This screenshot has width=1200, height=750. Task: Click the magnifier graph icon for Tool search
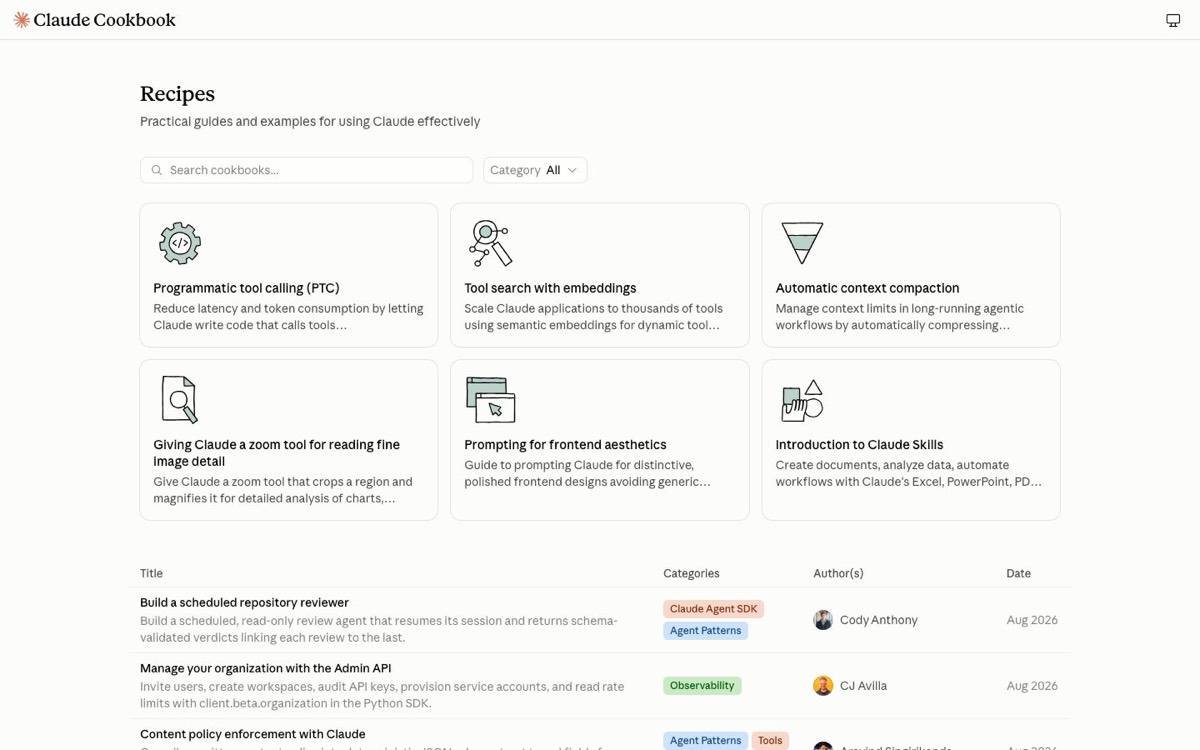click(490, 243)
